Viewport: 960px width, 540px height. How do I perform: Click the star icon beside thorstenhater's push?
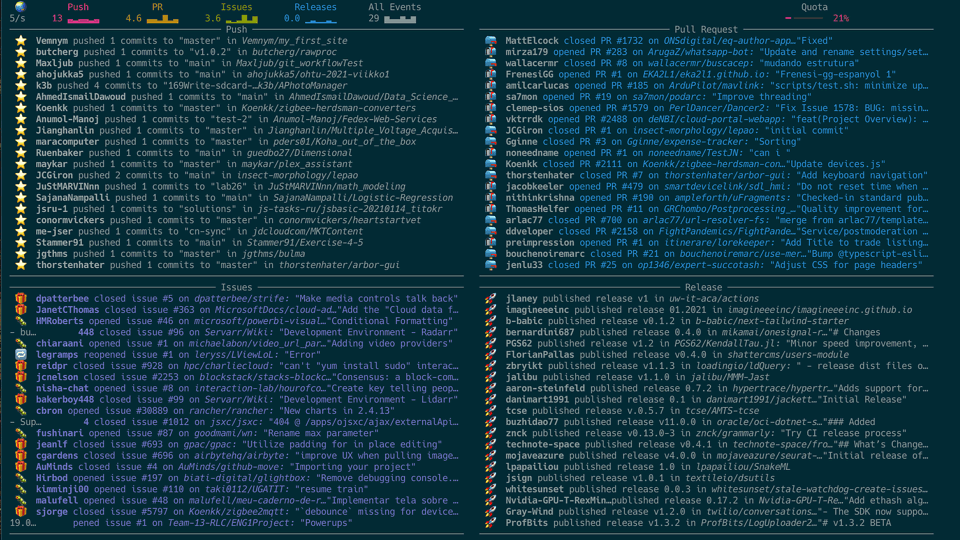pos(21,265)
